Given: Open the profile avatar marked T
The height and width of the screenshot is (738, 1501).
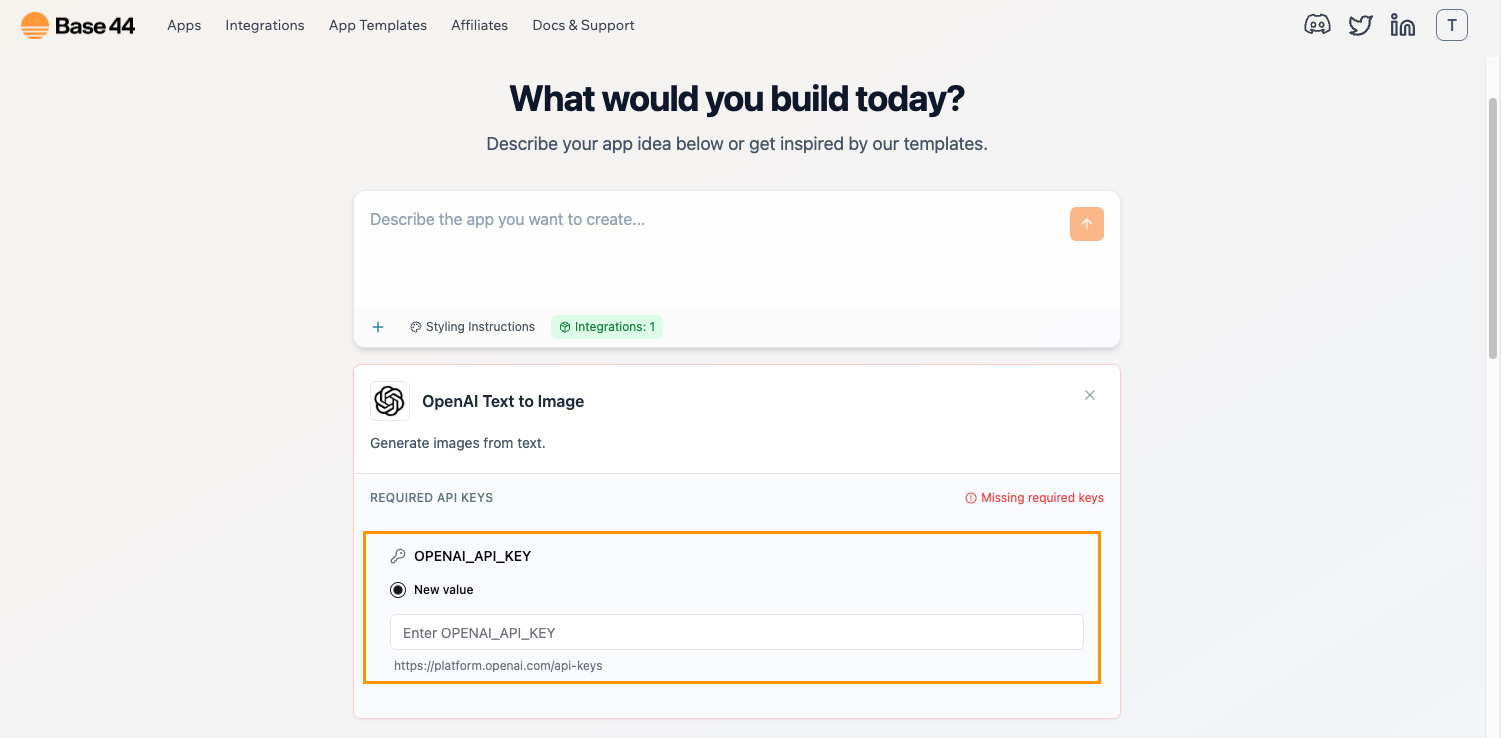Looking at the screenshot, I should pyautogui.click(x=1451, y=24).
